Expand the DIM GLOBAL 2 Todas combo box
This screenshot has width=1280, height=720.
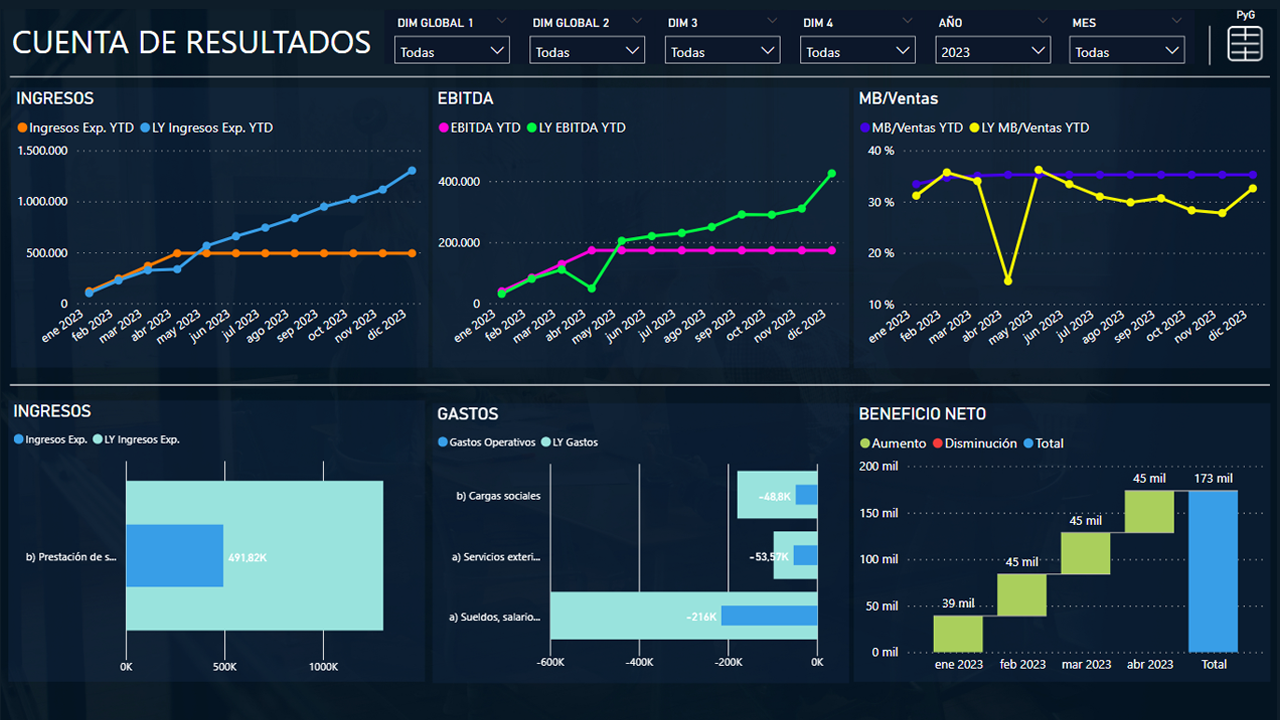[587, 51]
